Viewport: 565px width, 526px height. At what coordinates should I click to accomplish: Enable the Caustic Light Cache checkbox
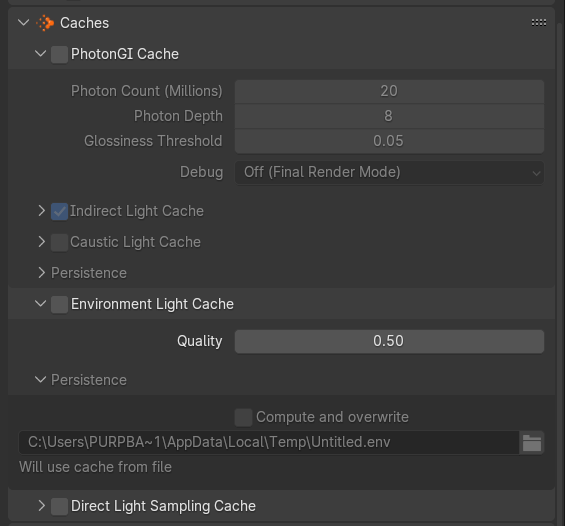click(59, 242)
